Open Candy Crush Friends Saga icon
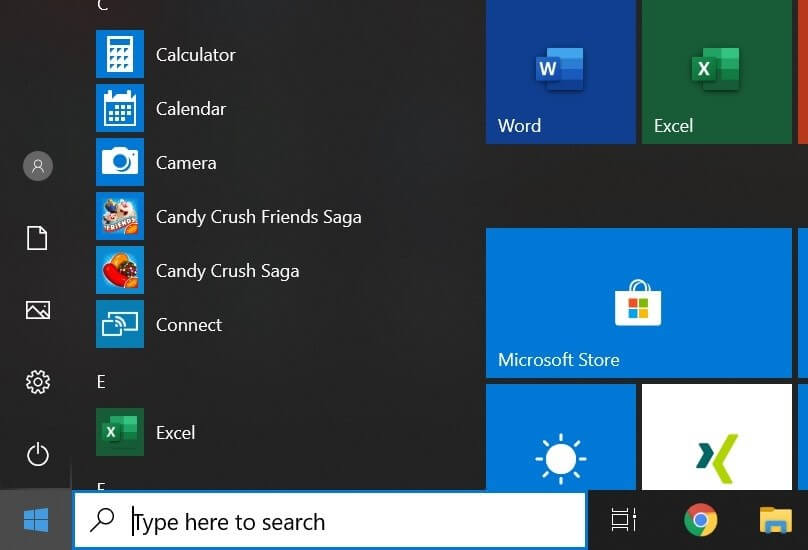 pyautogui.click(x=120, y=216)
